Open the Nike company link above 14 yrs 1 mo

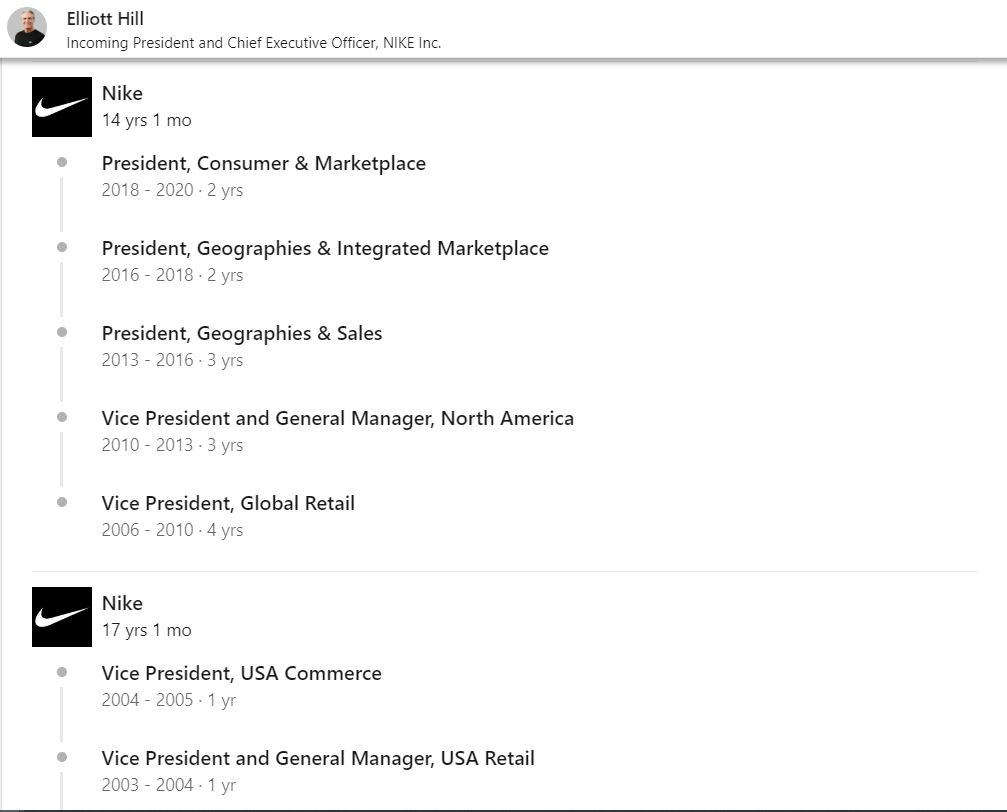[122, 94]
